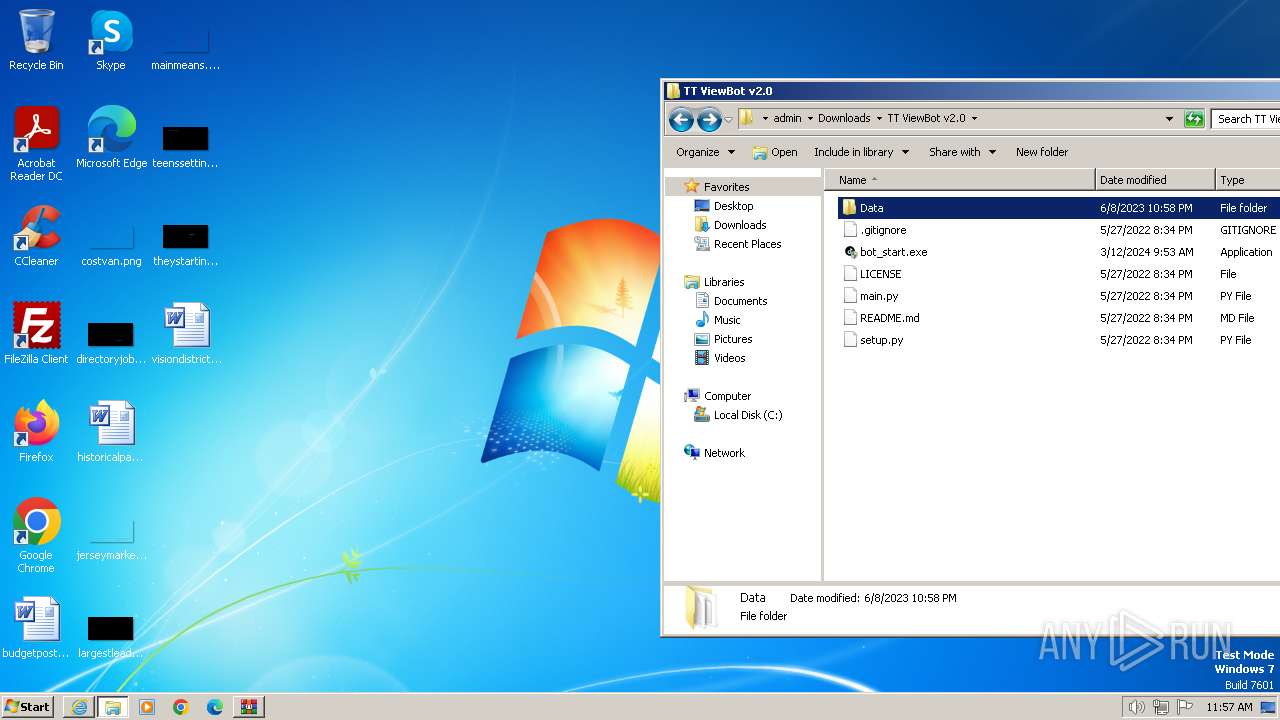This screenshot has height=720, width=1280.
Task: Open volume control in system tray
Action: pos(1136,707)
